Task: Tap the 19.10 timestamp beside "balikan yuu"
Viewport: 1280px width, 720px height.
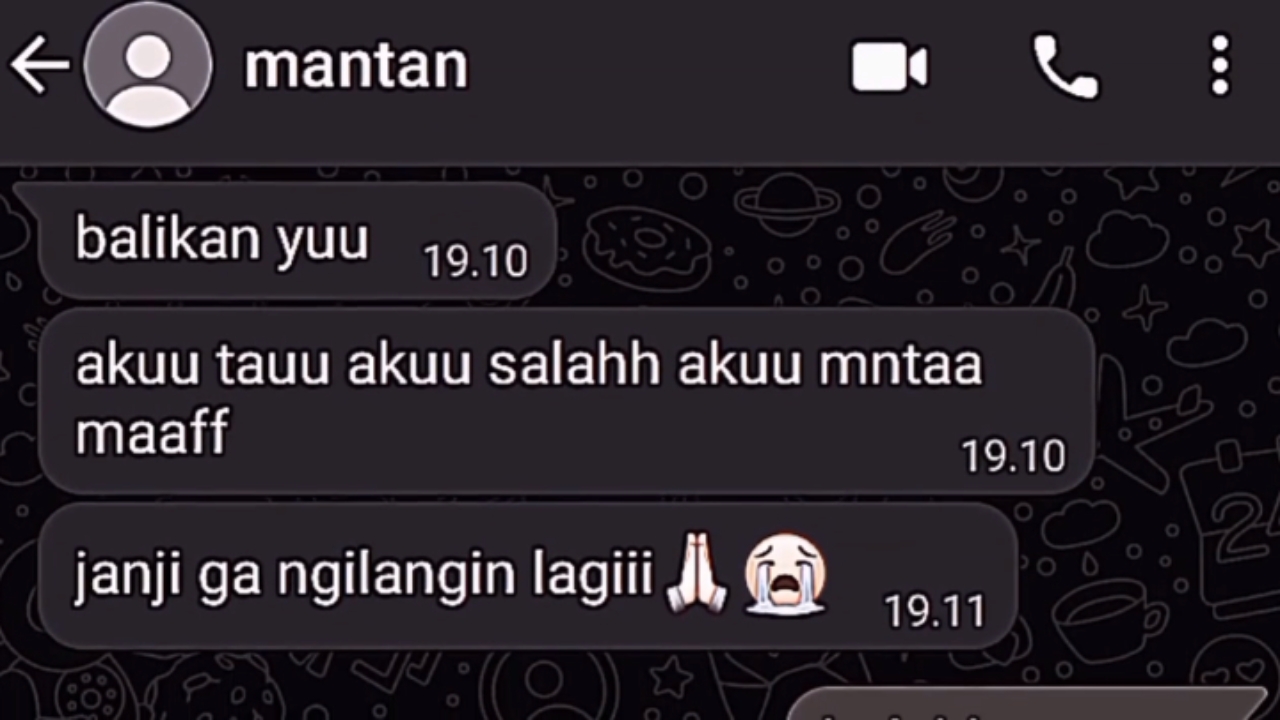Action: (476, 261)
